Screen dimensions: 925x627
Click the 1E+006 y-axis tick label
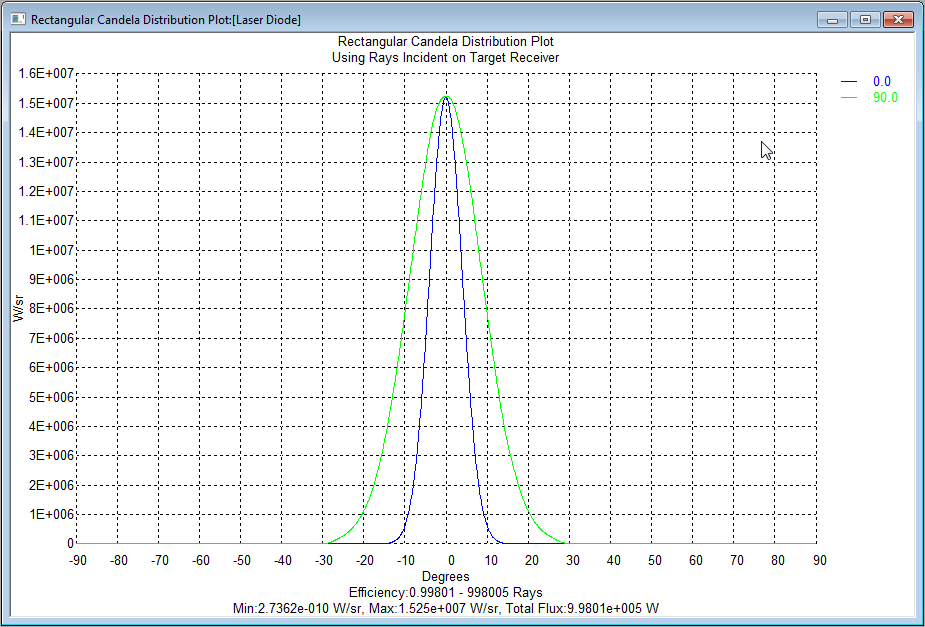[x=51, y=514]
